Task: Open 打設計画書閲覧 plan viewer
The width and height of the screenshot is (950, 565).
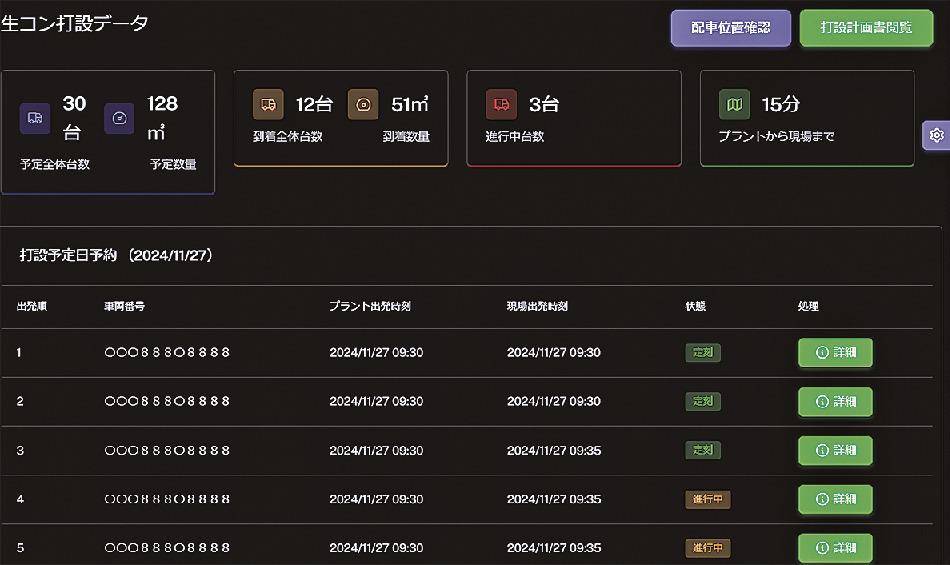Action: 866,28
